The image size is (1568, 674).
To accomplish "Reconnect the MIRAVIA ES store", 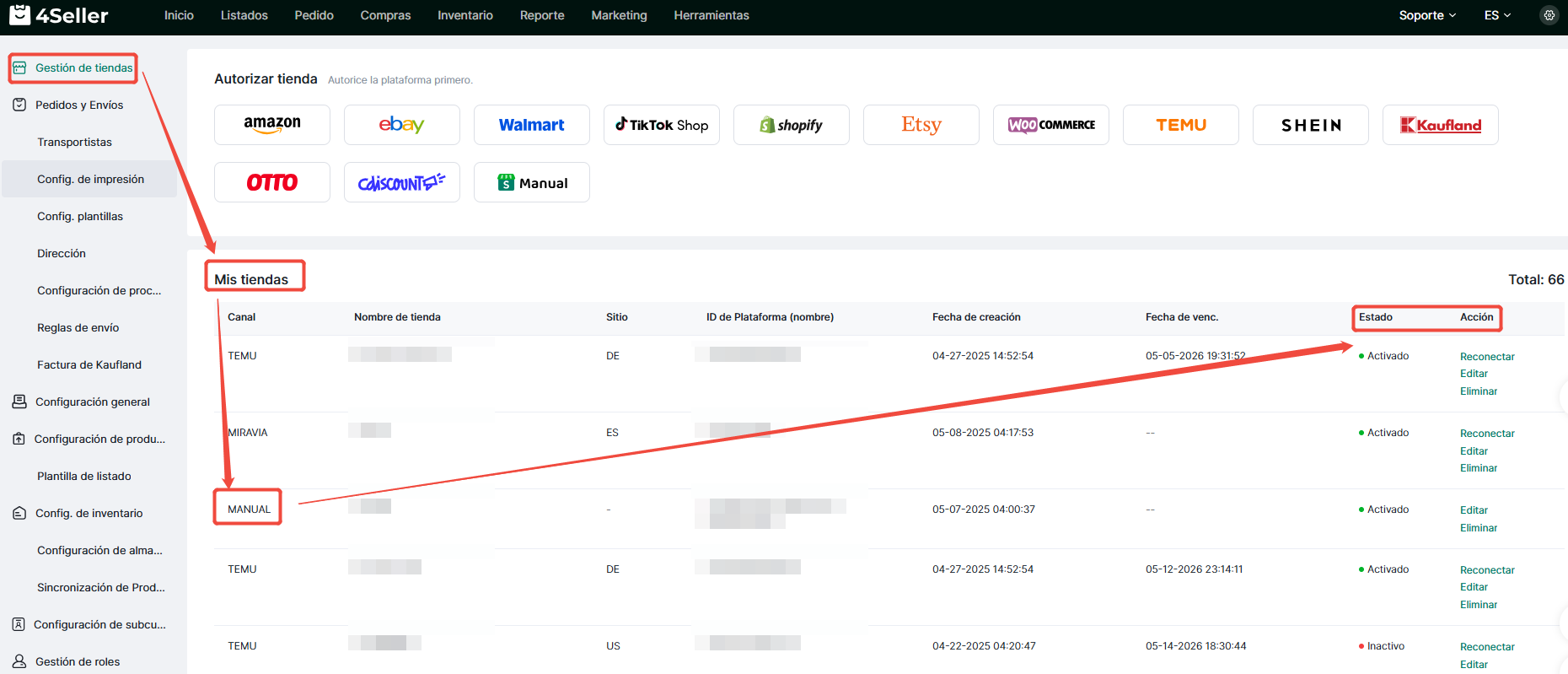I will pos(1487,434).
